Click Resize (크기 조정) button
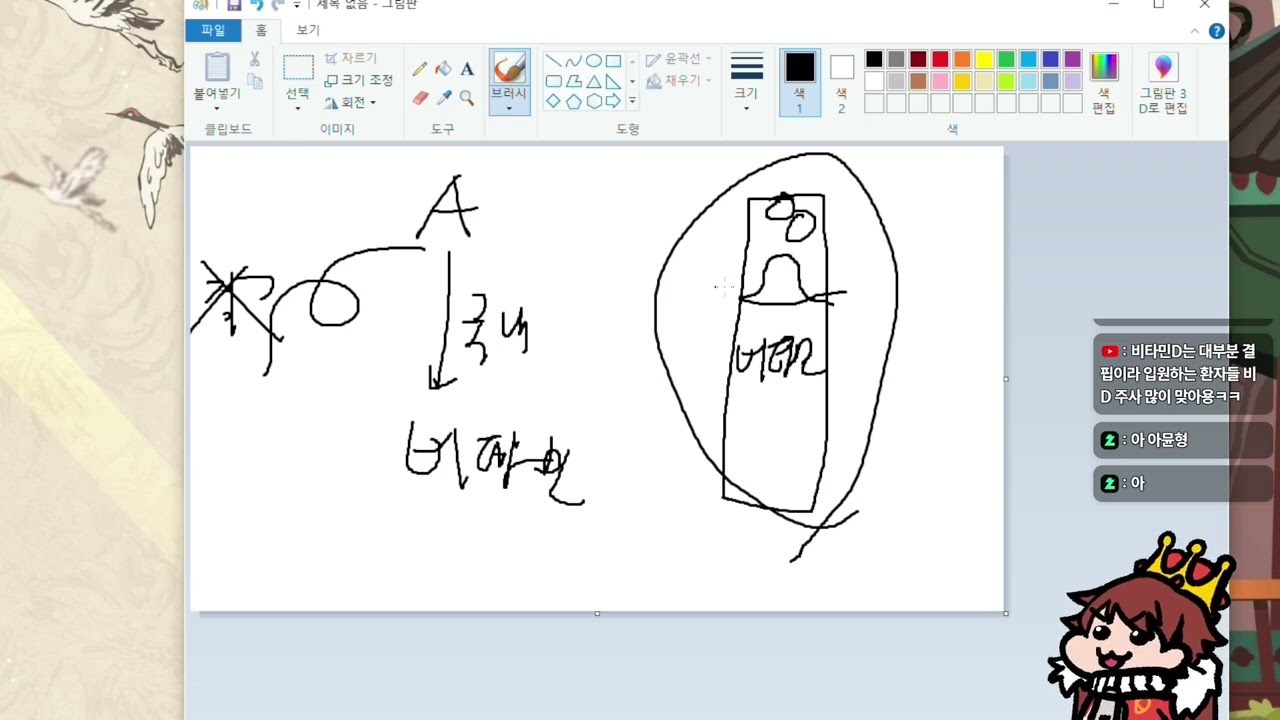Viewport: 1280px width, 720px height. coord(359,80)
